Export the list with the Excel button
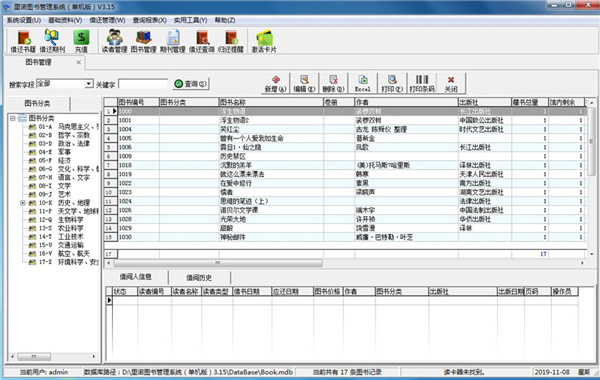Screen dimensions: 600x380 (x=362, y=83)
